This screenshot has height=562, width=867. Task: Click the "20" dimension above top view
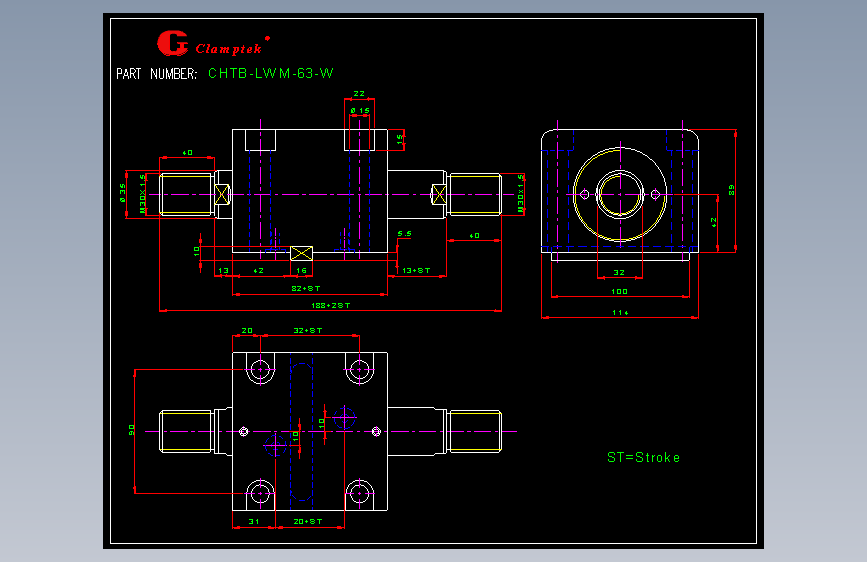pos(247,330)
